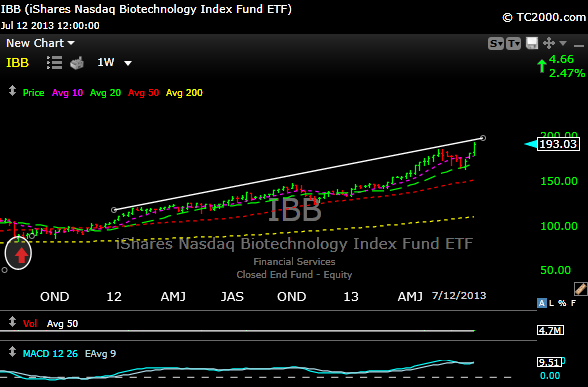Click the 0.00 MACD zero-line scale label
This screenshot has height=387, width=588.
(550, 376)
